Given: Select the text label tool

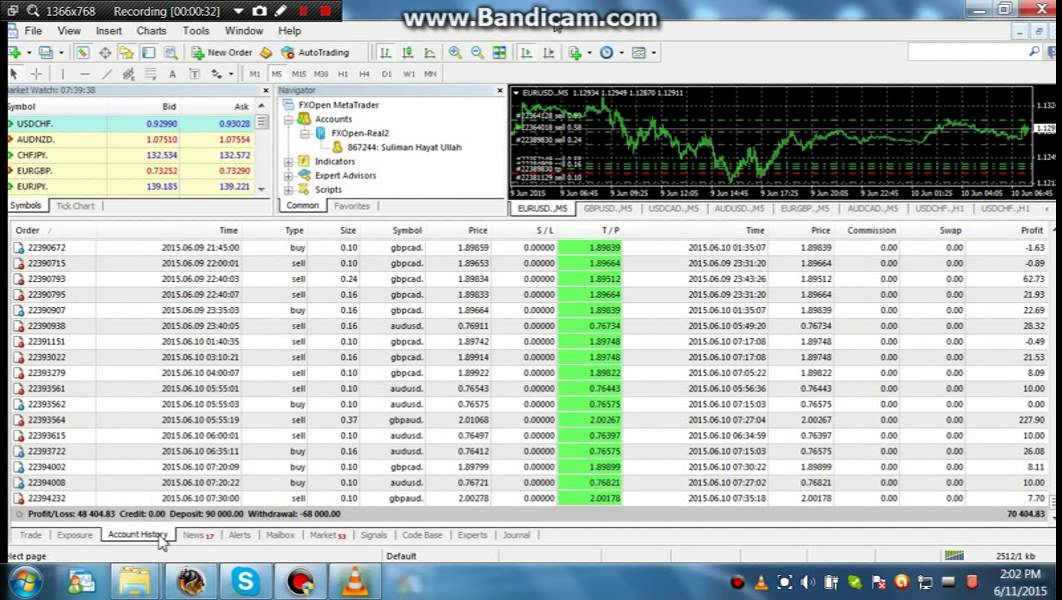Looking at the screenshot, I should [x=194, y=73].
